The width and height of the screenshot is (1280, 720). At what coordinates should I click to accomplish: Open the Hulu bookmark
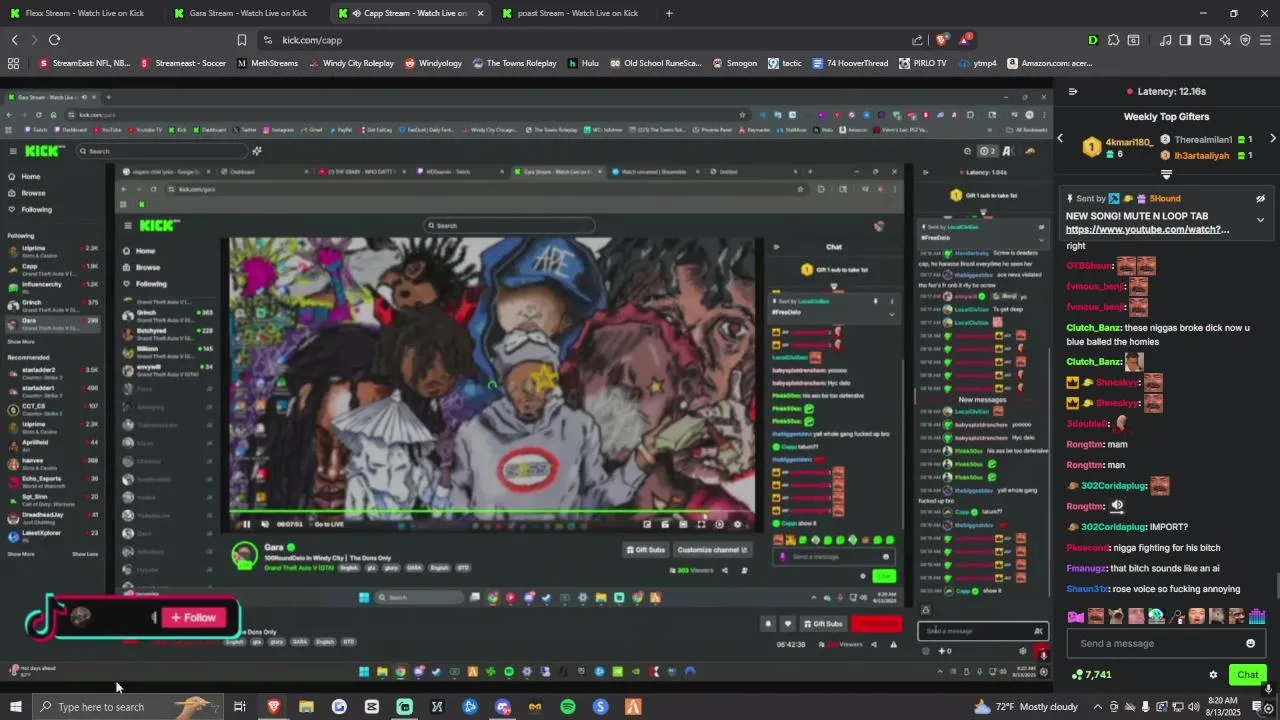584,63
